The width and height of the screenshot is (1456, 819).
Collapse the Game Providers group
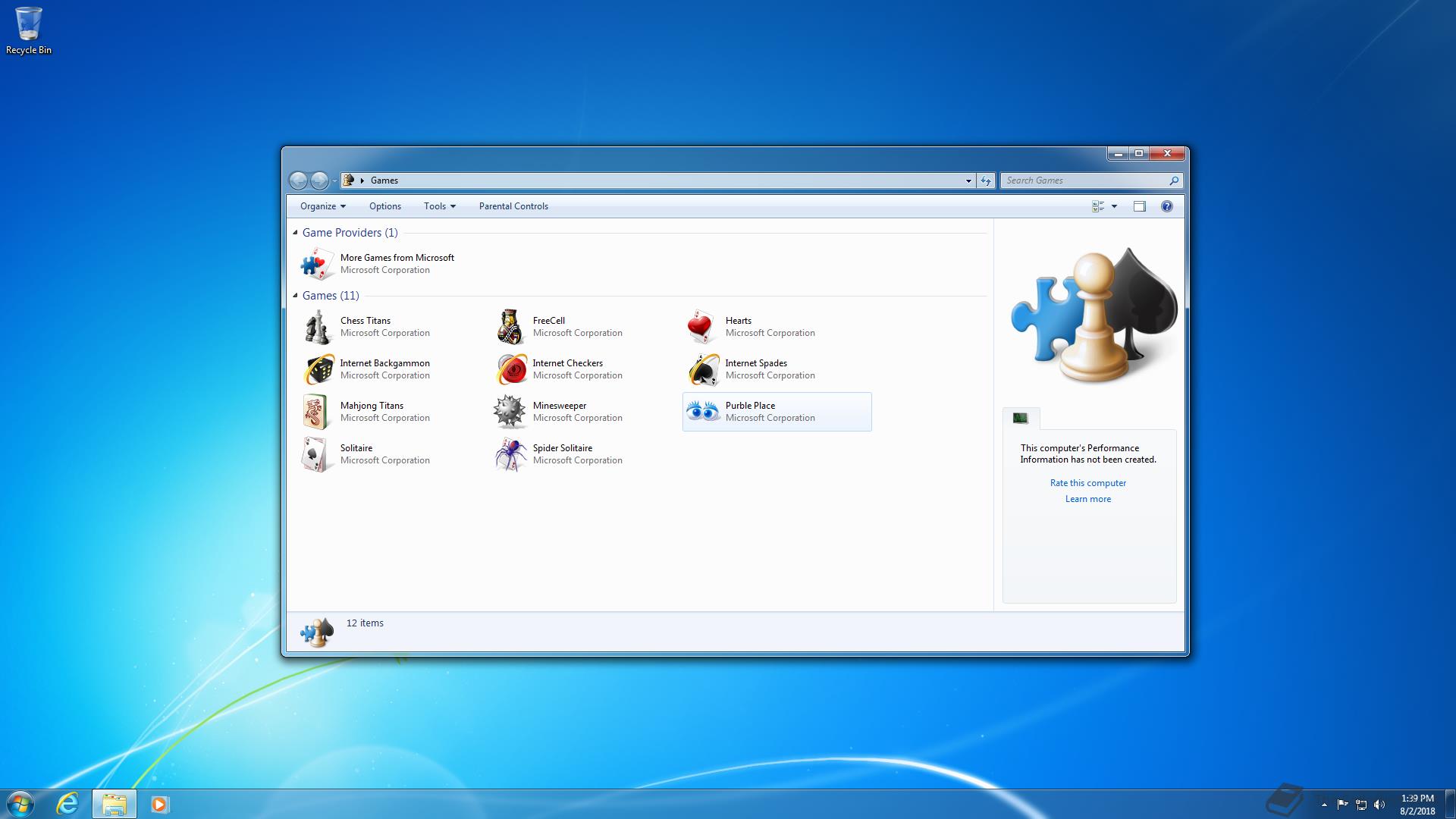(295, 233)
